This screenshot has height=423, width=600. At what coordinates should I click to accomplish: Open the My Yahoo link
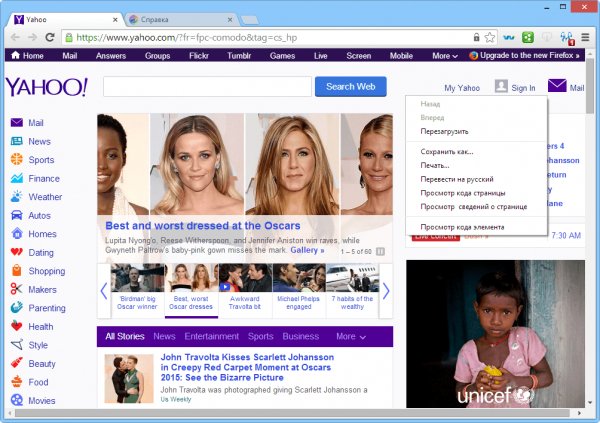[x=462, y=88]
